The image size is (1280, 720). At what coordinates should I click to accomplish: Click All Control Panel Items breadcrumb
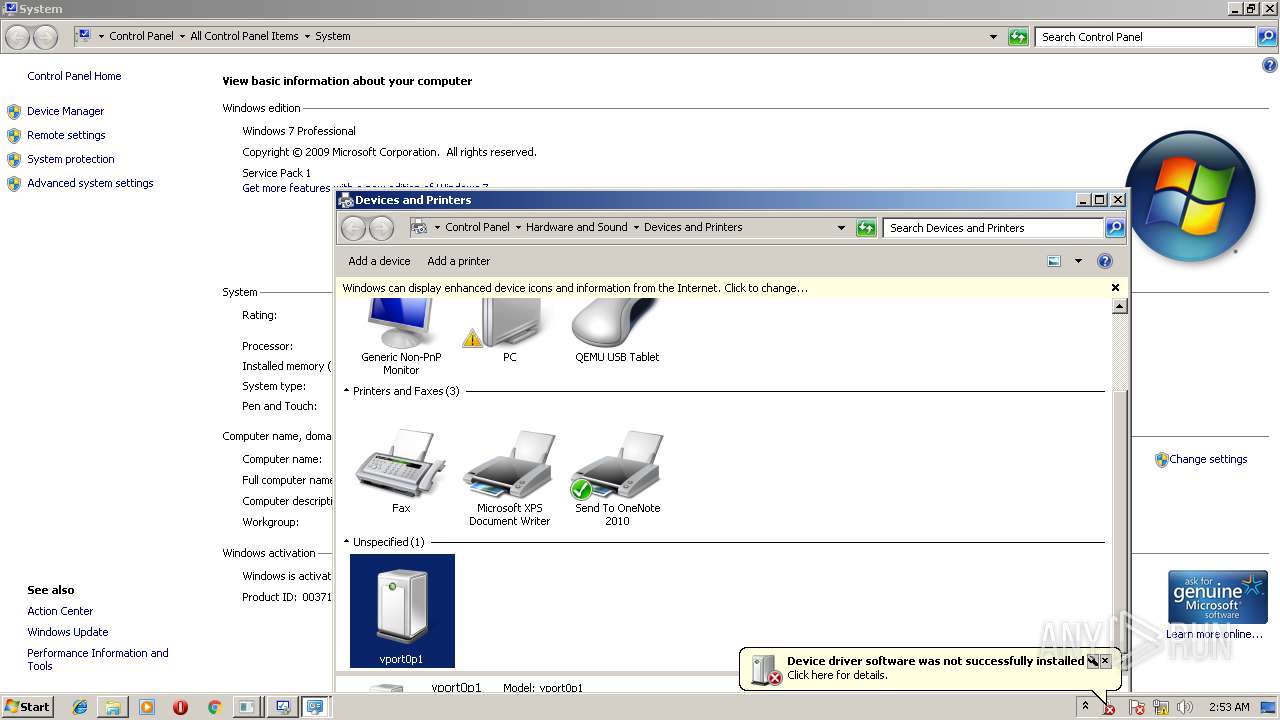point(244,36)
